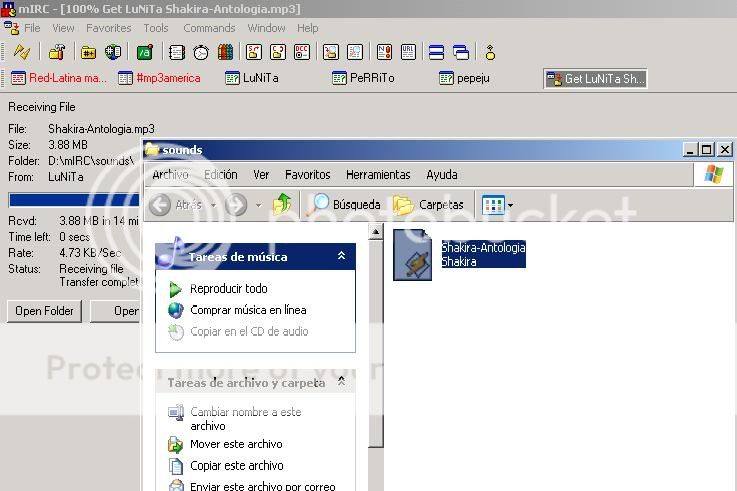Open Herramientas menu in sounds window
This screenshot has height=491, width=737.
click(x=378, y=175)
